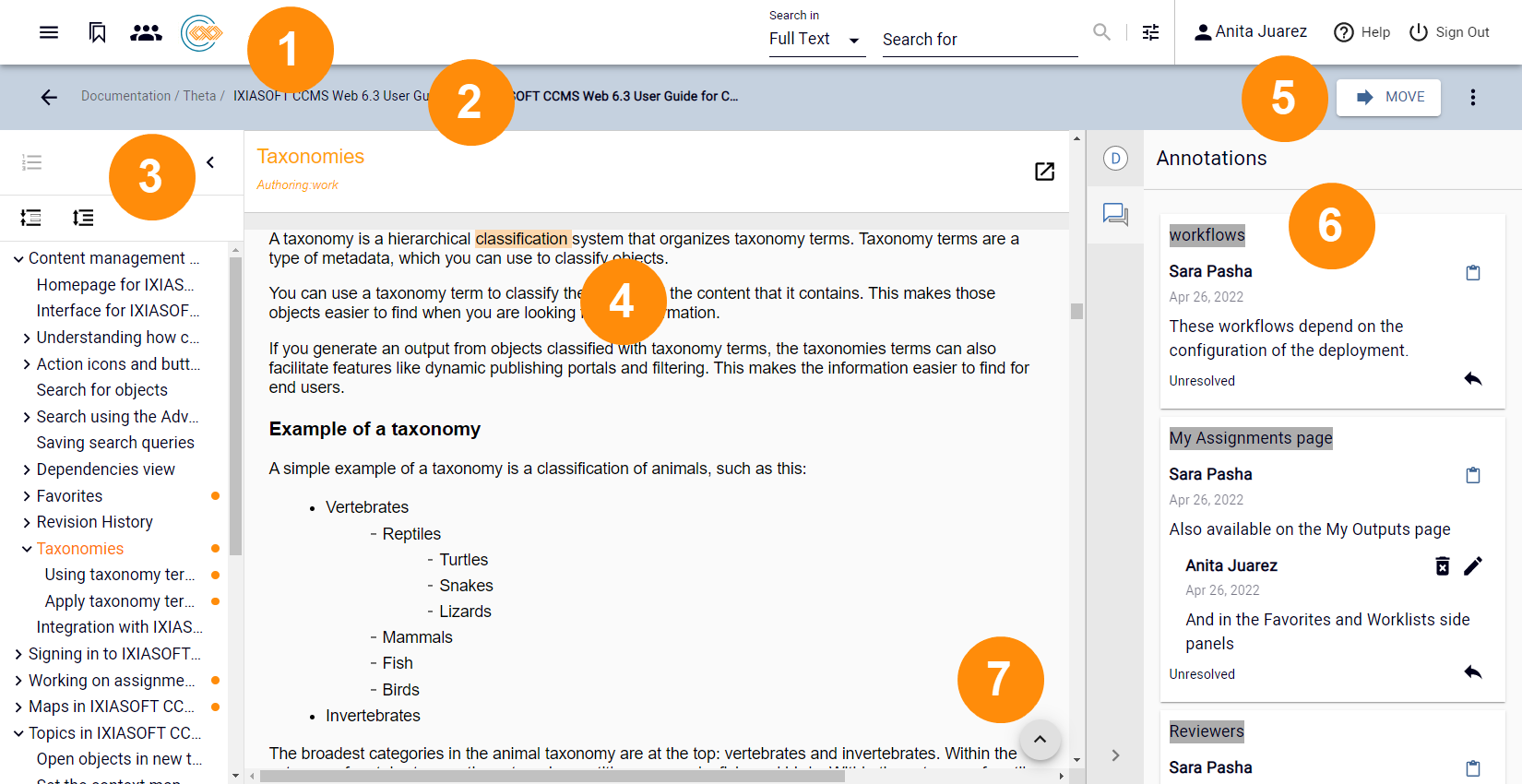This screenshot has width=1522, height=784.
Task: Open Open objects in new t... topic
Action: 119,759
